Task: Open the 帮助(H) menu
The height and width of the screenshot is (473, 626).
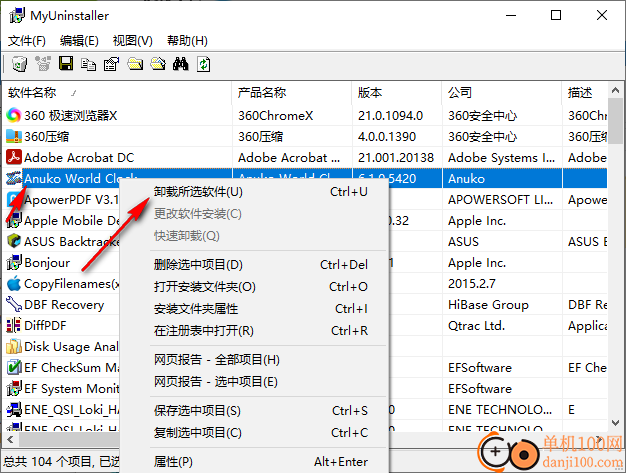Action: [x=187, y=41]
